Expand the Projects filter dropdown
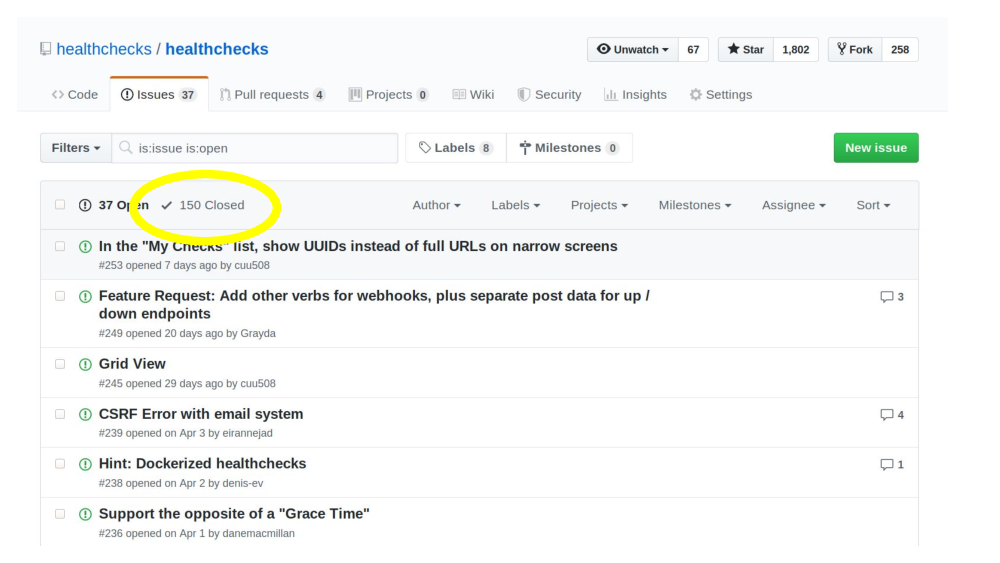The image size is (1000, 563). 599,205
